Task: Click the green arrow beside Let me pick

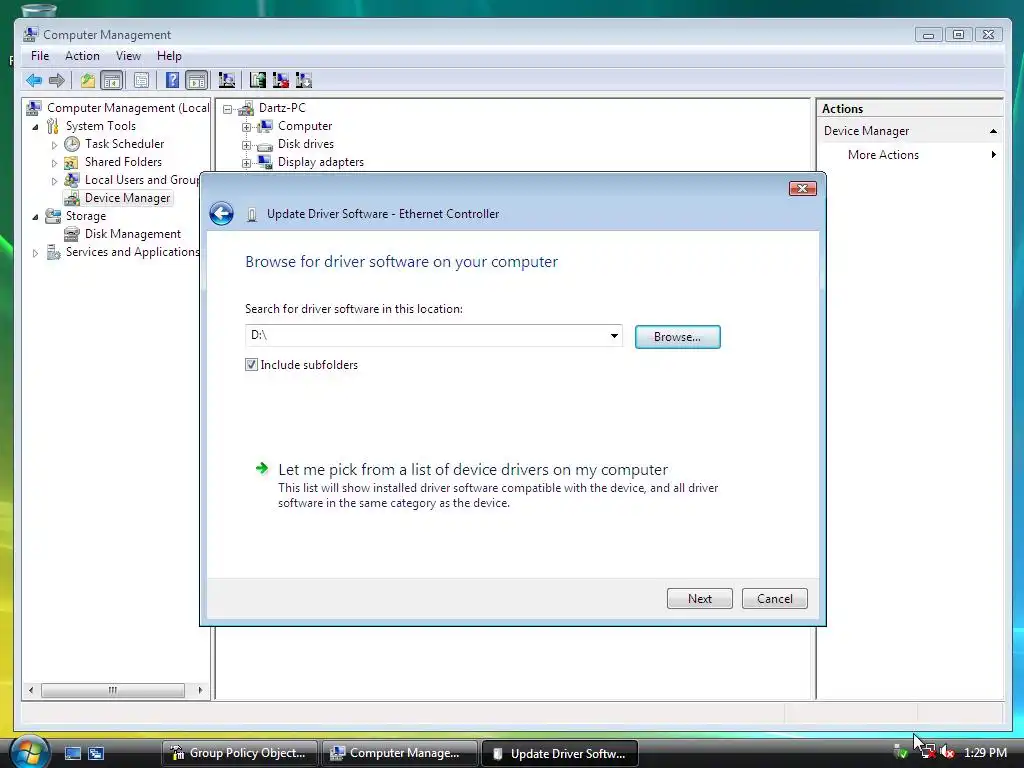Action: click(x=262, y=468)
